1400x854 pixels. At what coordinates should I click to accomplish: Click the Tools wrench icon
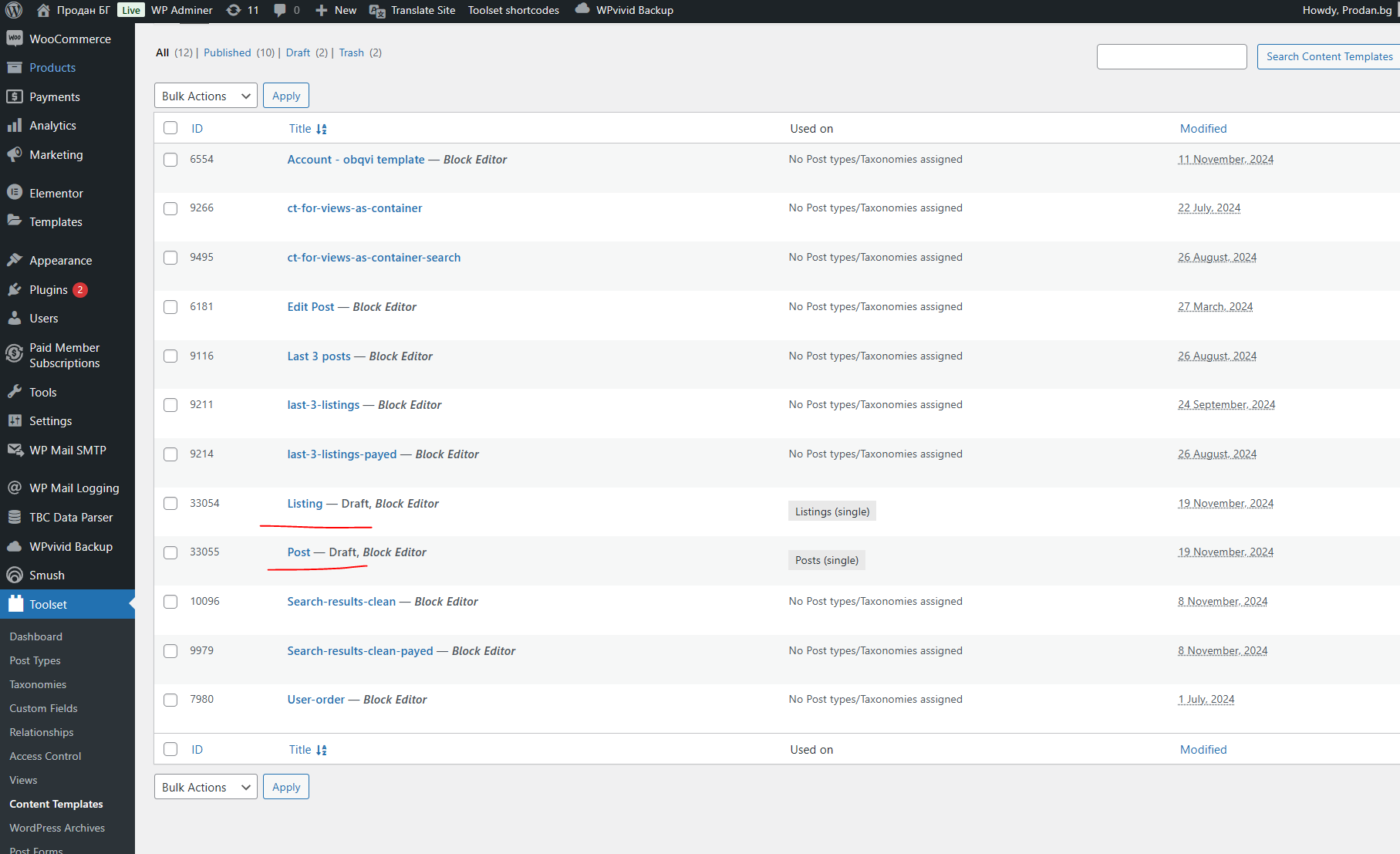pos(15,392)
